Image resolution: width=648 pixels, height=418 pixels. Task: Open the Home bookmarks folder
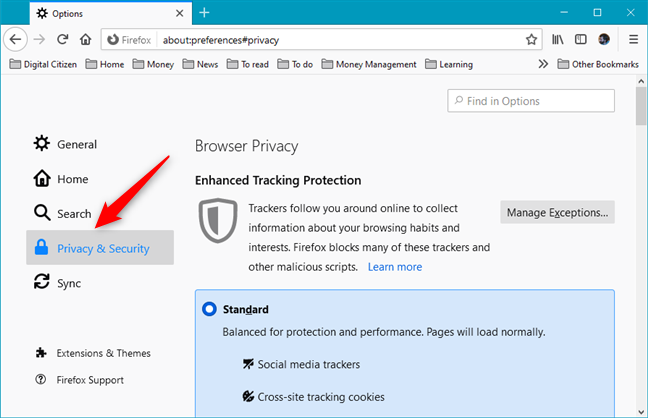click(105, 64)
